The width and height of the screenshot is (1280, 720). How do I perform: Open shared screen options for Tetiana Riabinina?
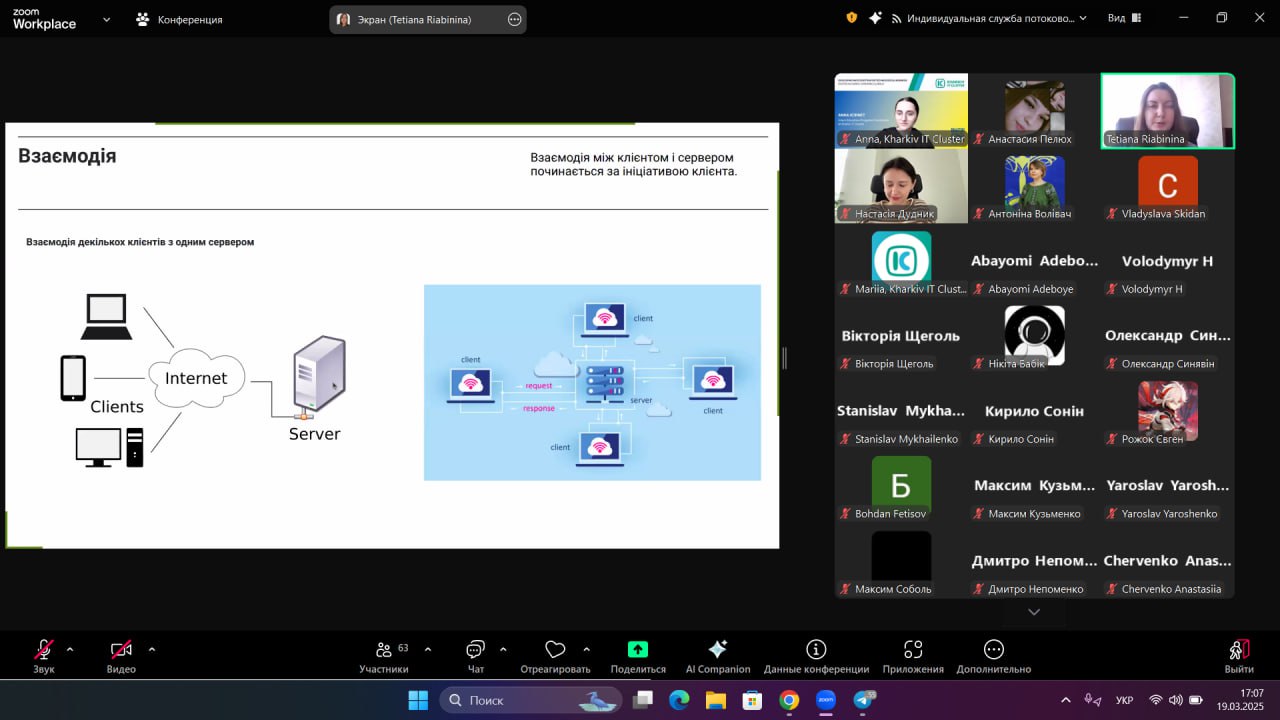(x=515, y=19)
